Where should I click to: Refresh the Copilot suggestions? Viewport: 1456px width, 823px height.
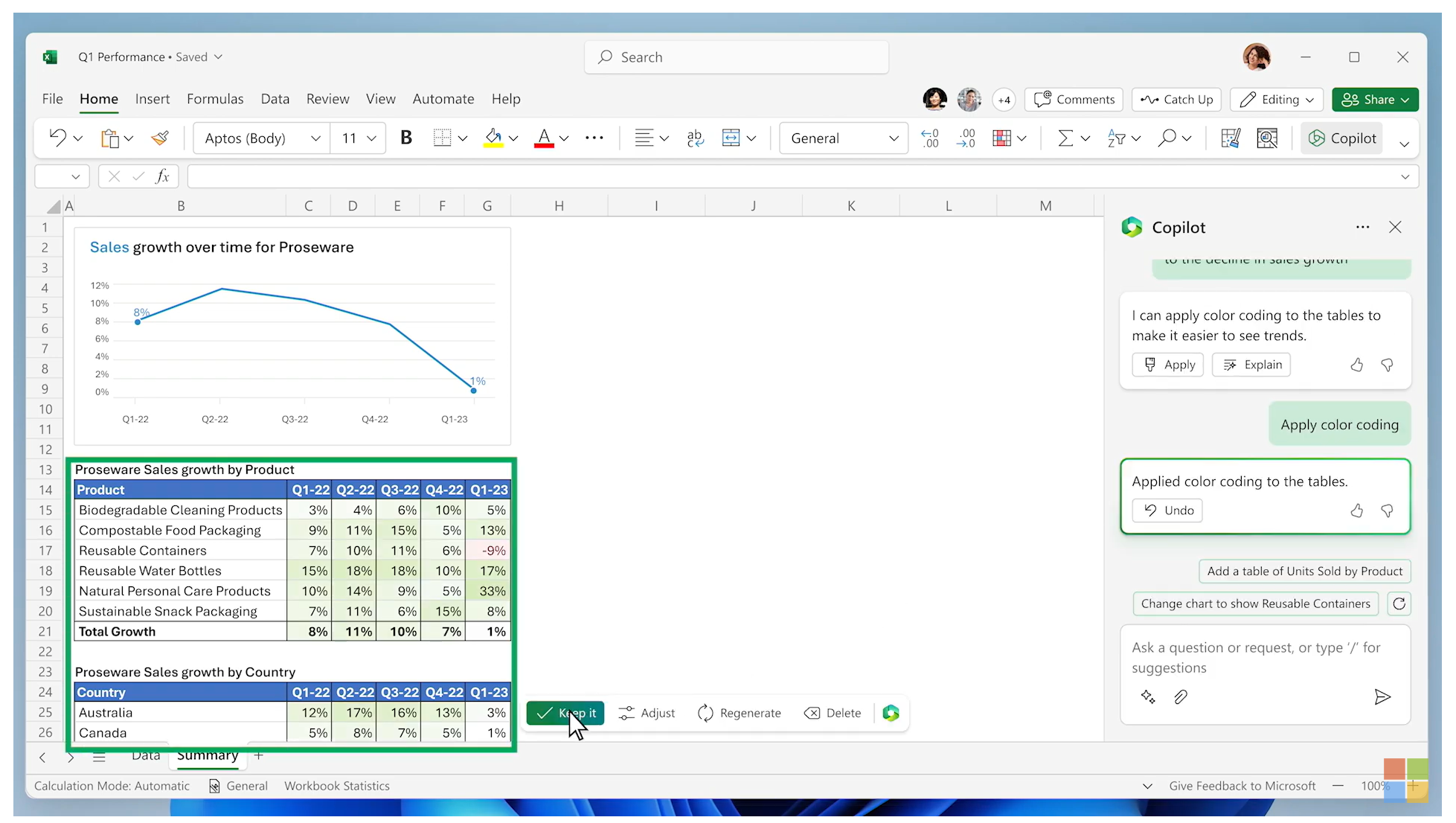[x=1399, y=603]
